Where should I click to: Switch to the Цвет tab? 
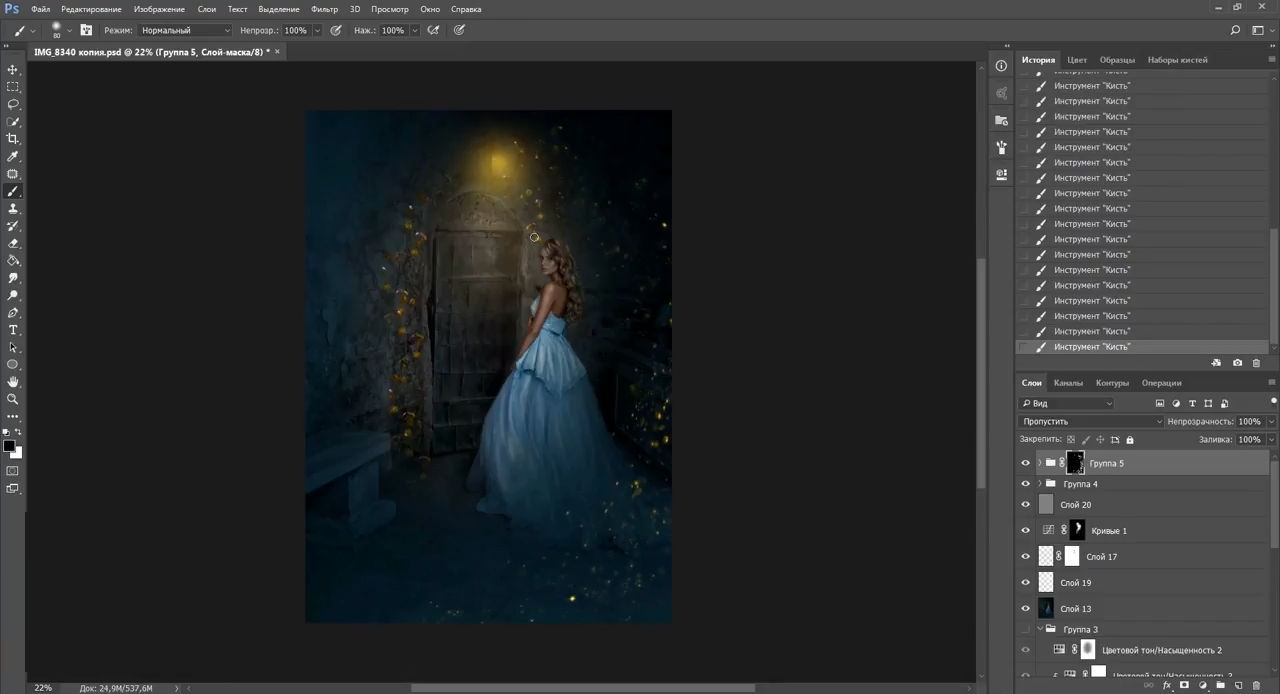[x=1077, y=60]
